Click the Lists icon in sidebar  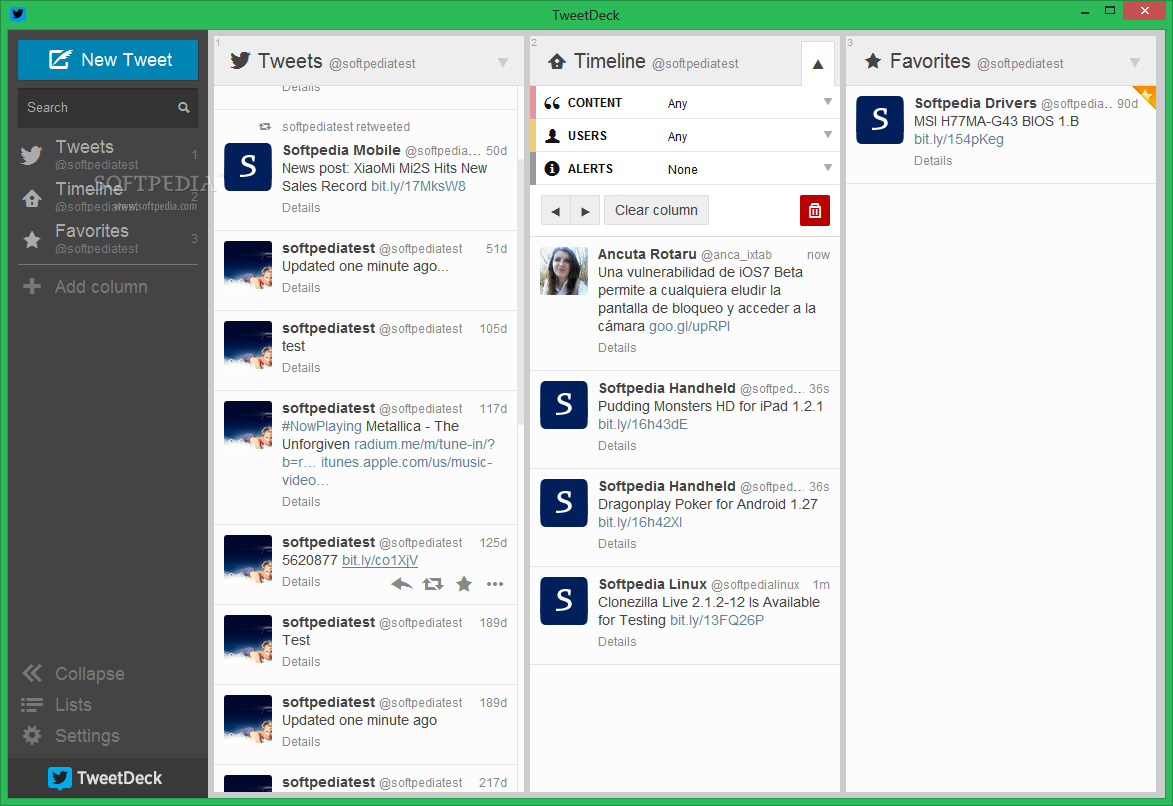coord(32,704)
